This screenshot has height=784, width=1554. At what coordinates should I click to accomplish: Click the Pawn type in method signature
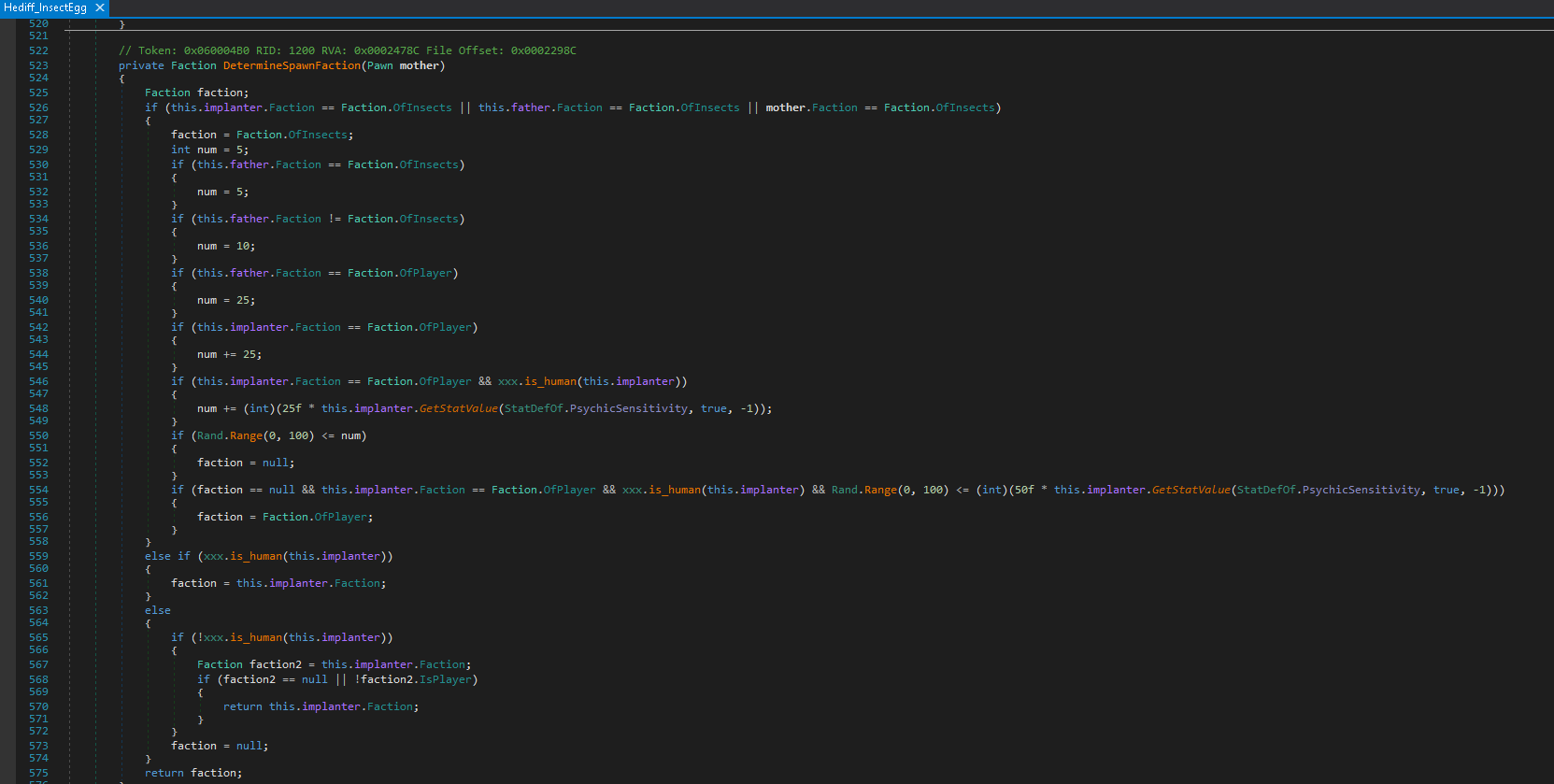point(380,65)
